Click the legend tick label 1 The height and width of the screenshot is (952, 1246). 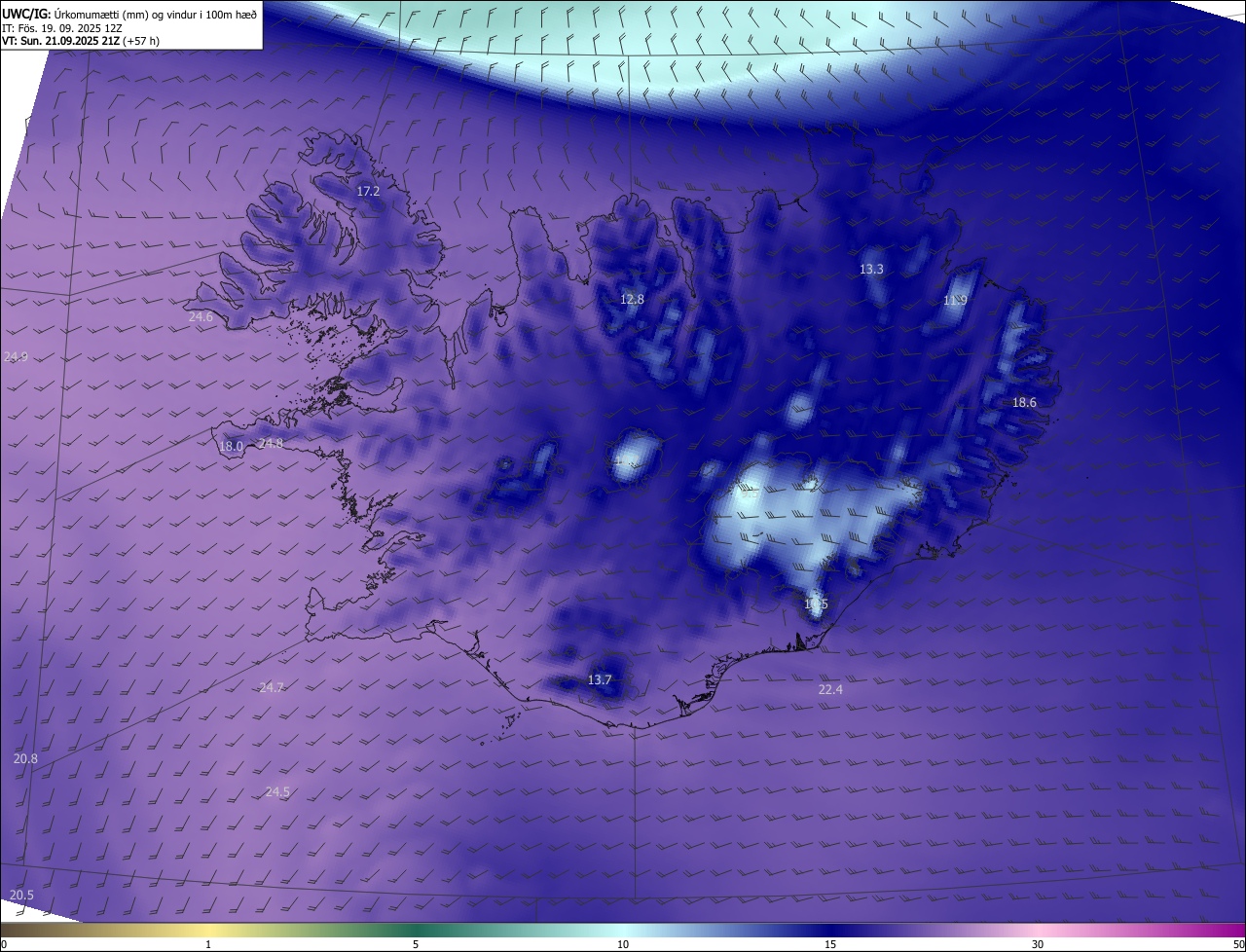[208, 944]
